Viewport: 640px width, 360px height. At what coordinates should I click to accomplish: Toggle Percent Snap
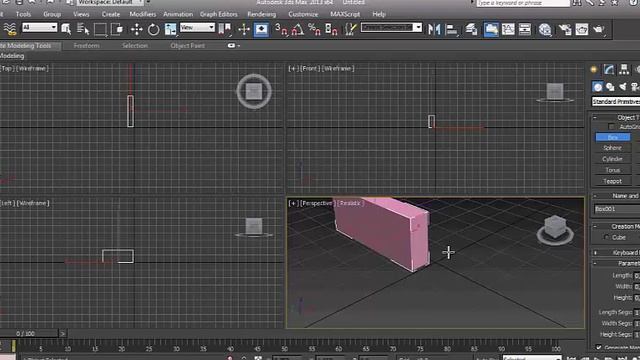pos(314,29)
